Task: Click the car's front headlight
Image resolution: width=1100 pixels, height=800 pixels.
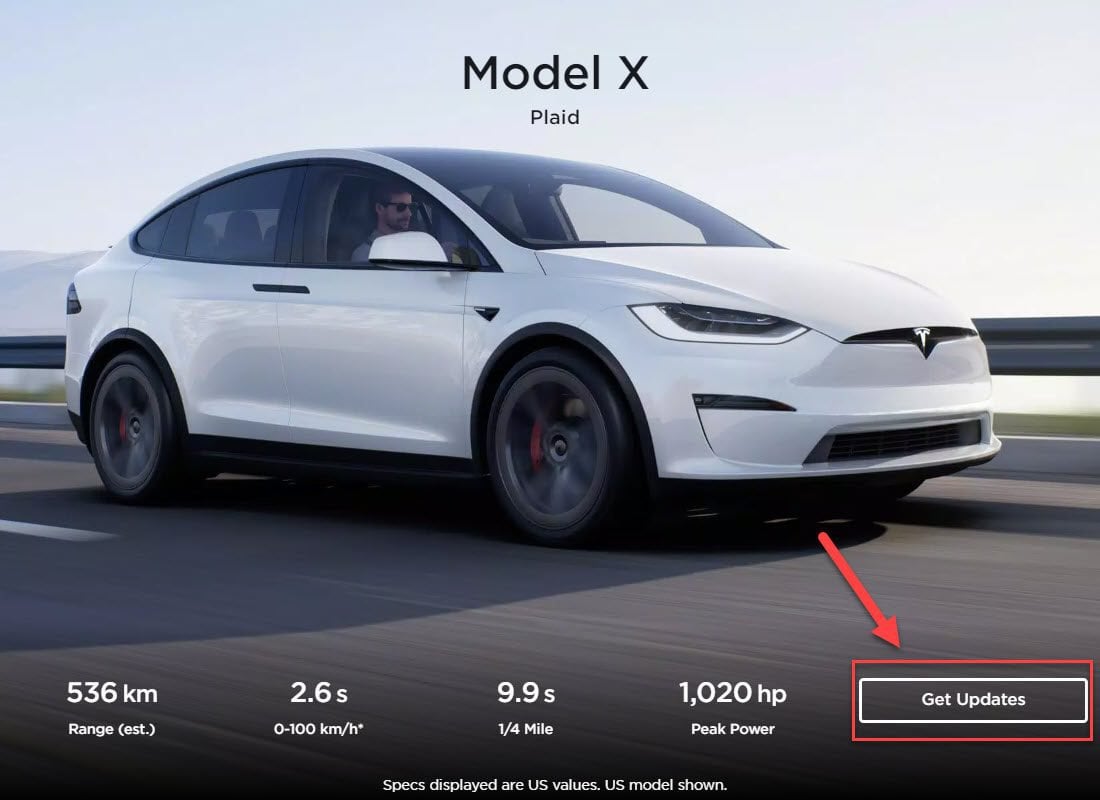Action: pyautogui.click(x=719, y=321)
